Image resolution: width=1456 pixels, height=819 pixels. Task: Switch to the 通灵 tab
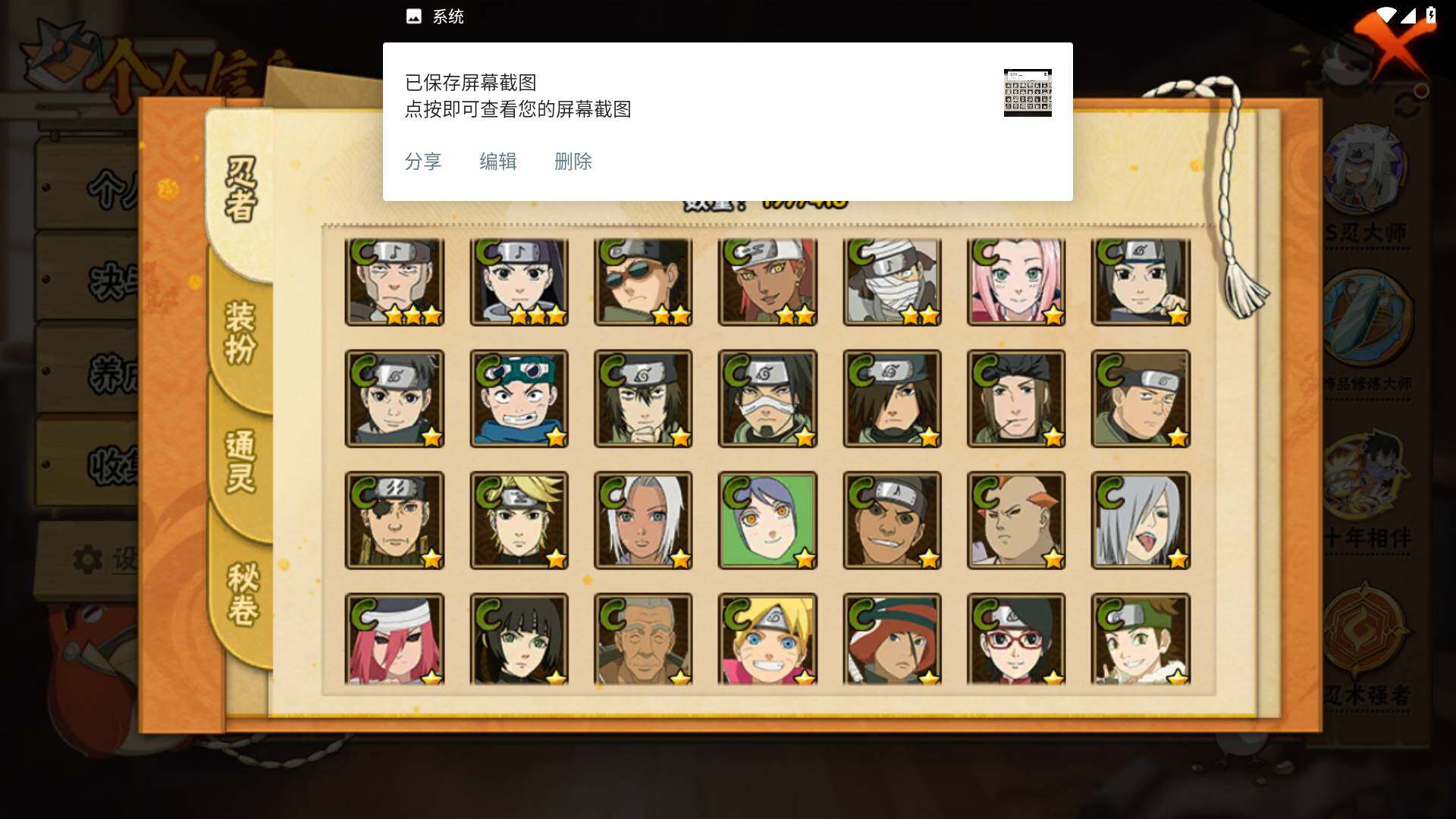(x=241, y=463)
